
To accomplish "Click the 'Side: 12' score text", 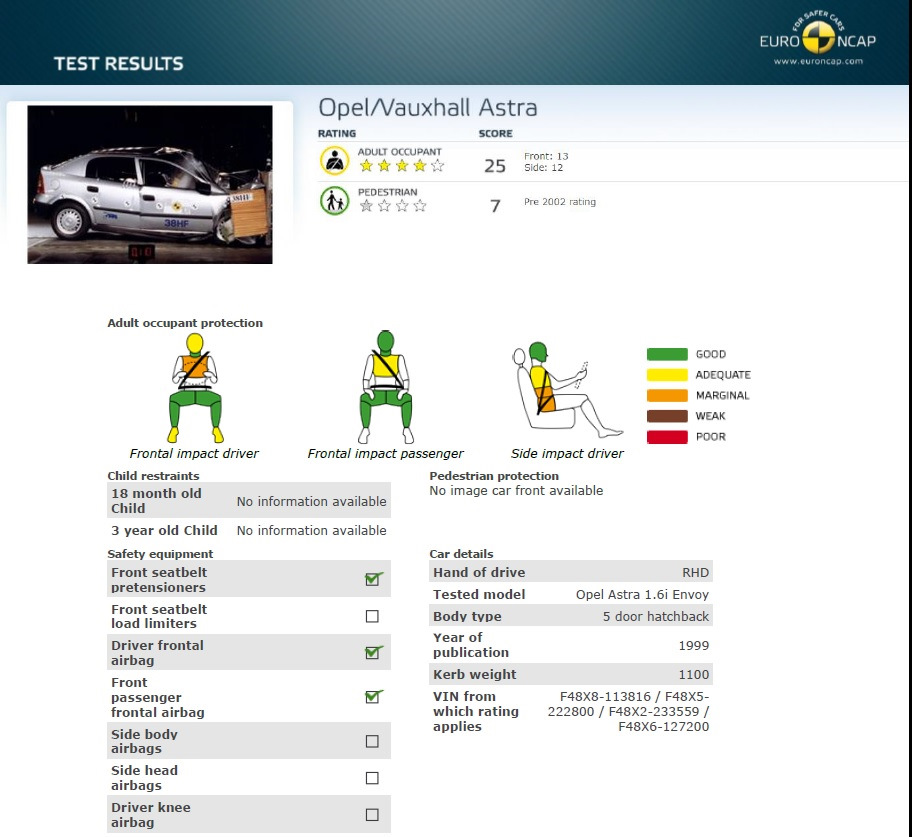I will (543, 168).
